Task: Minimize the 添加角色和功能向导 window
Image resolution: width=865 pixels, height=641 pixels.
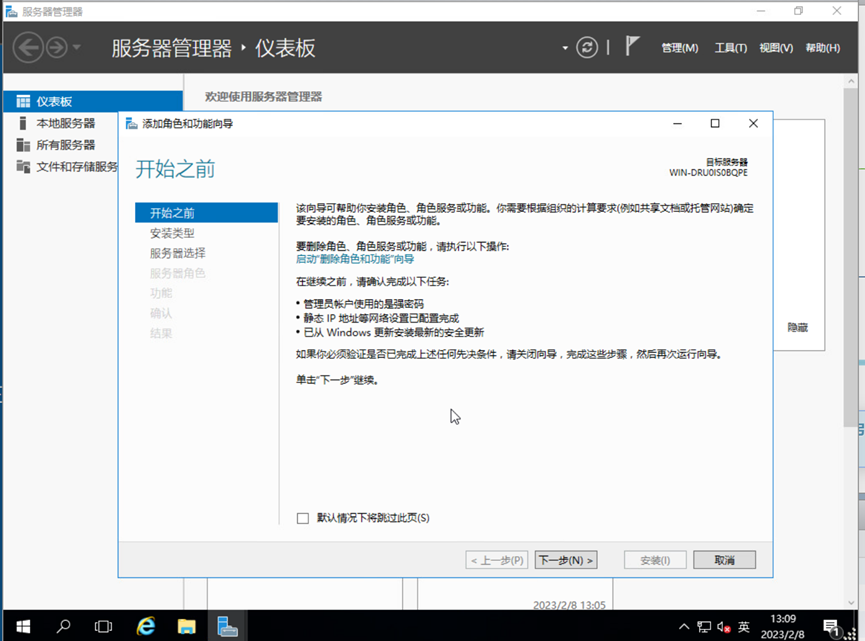Action: point(677,124)
